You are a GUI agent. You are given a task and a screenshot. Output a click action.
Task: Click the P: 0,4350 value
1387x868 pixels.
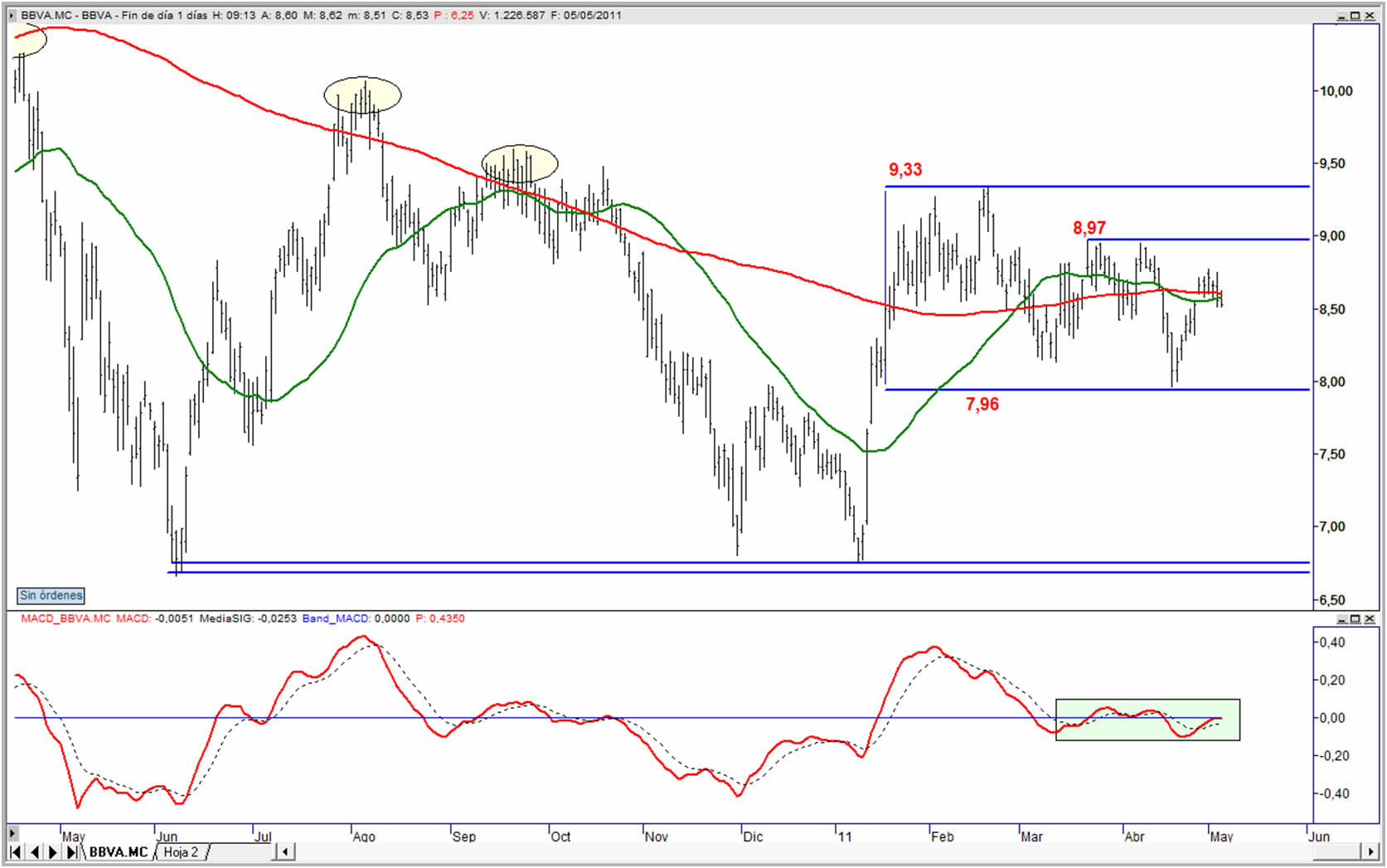point(440,618)
